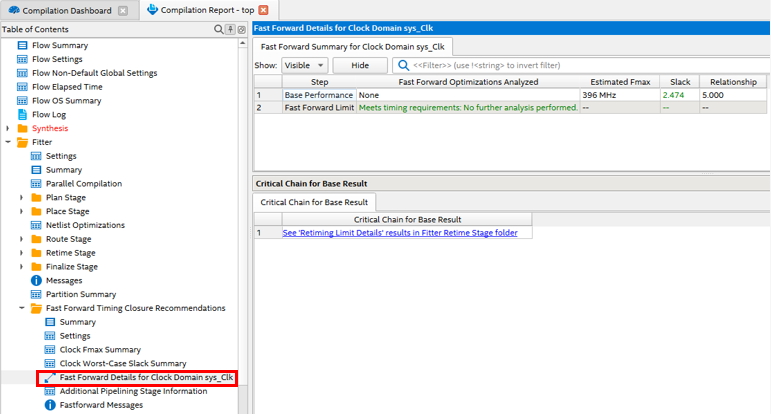The width and height of the screenshot is (771, 414).
Task: Open the Fitter Messages info item
Action: (63, 280)
